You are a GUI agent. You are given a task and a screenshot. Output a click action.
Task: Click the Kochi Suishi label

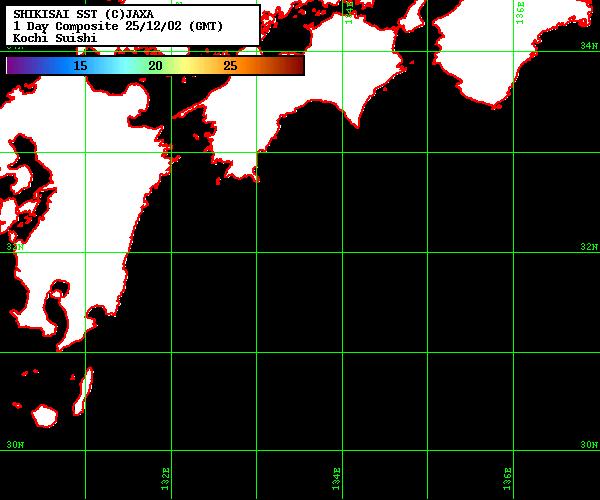55,38
